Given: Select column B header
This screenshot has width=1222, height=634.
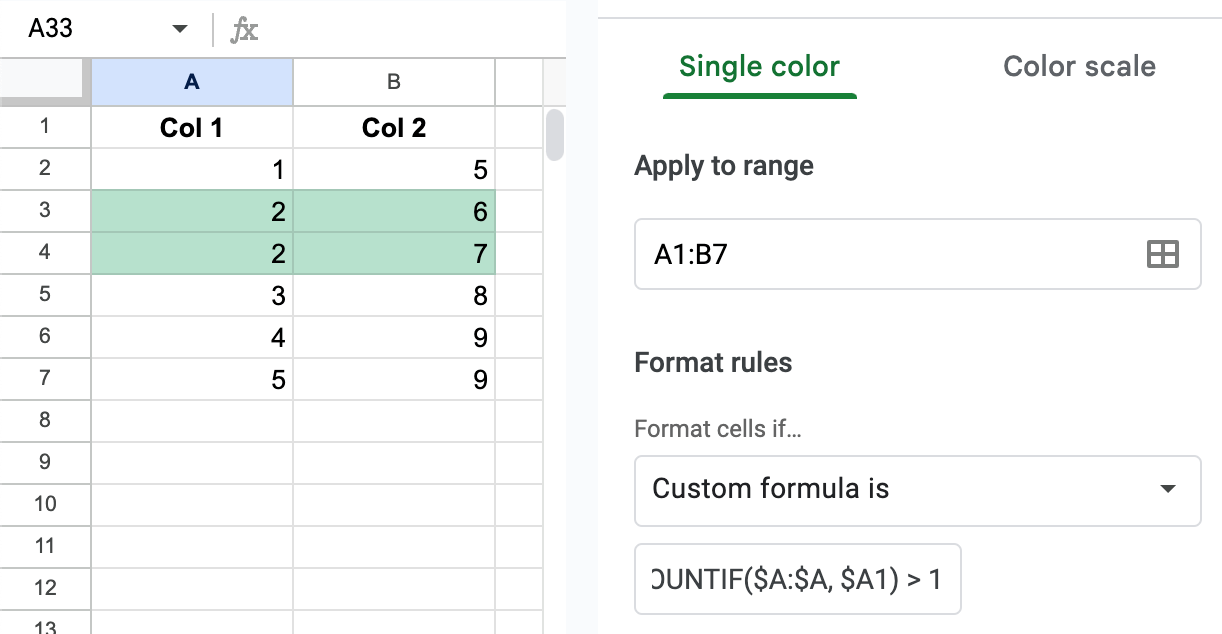Looking at the screenshot, I should pos(392,82).
